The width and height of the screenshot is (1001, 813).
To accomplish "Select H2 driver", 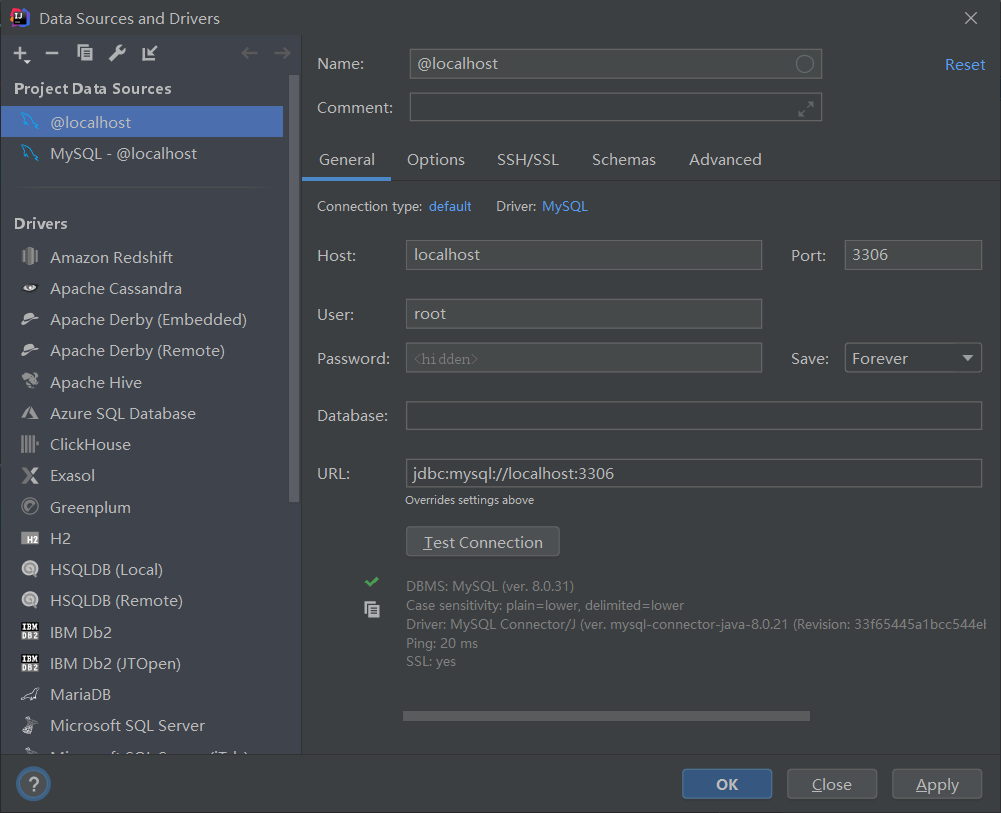I will tap(142, 539).
